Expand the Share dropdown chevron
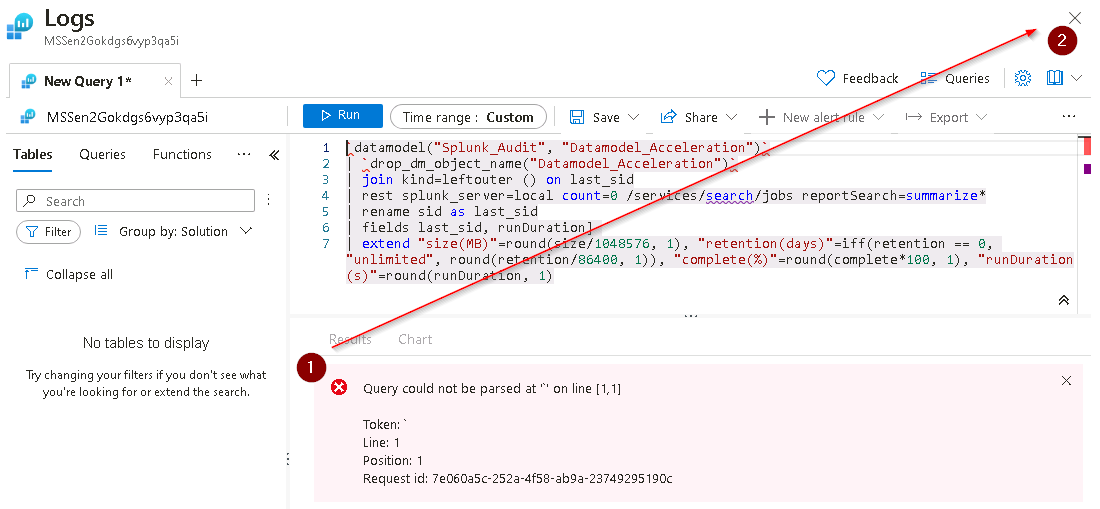 (731, 117)
